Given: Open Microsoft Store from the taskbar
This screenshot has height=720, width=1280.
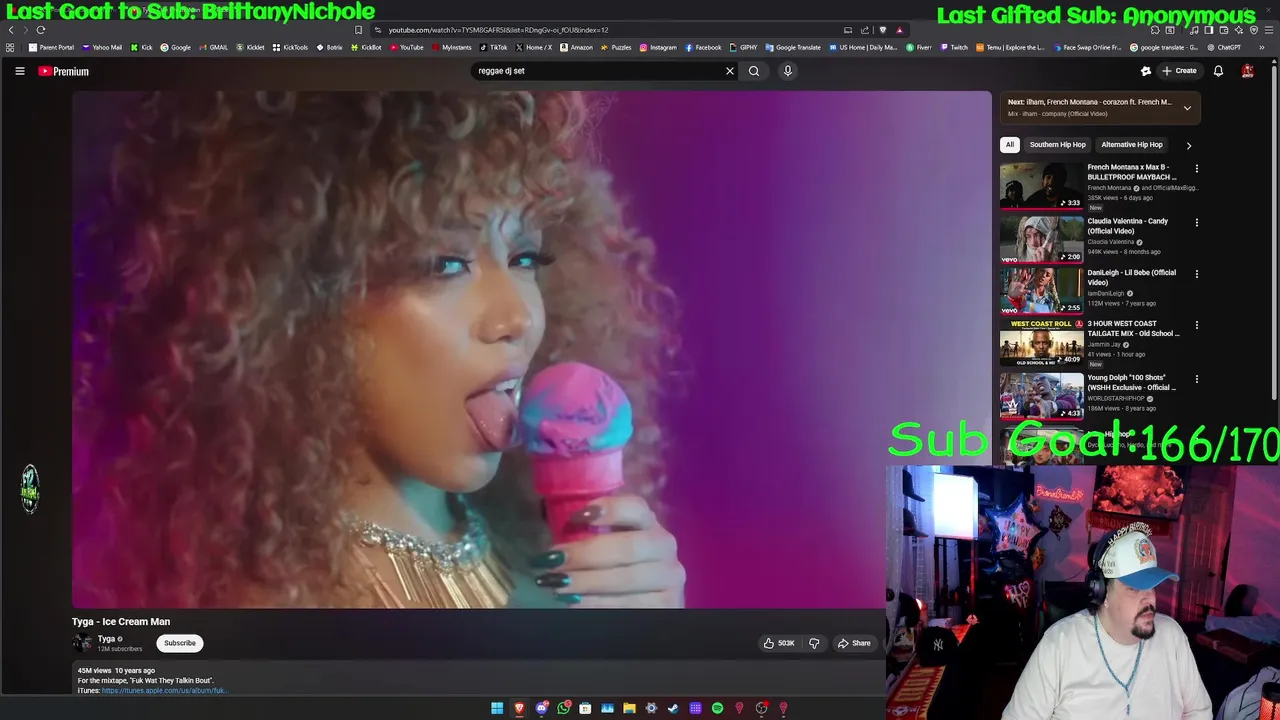Looking at the screenshot, I should (x=585, y=708).
